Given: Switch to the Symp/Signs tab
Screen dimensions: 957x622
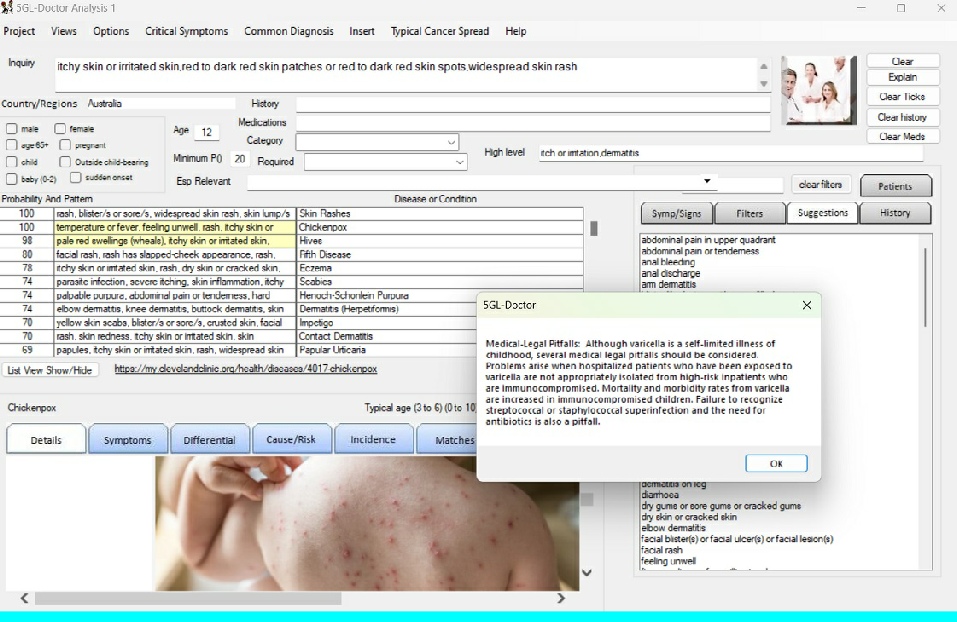Looking at the screenshot, I should point(676,214).
